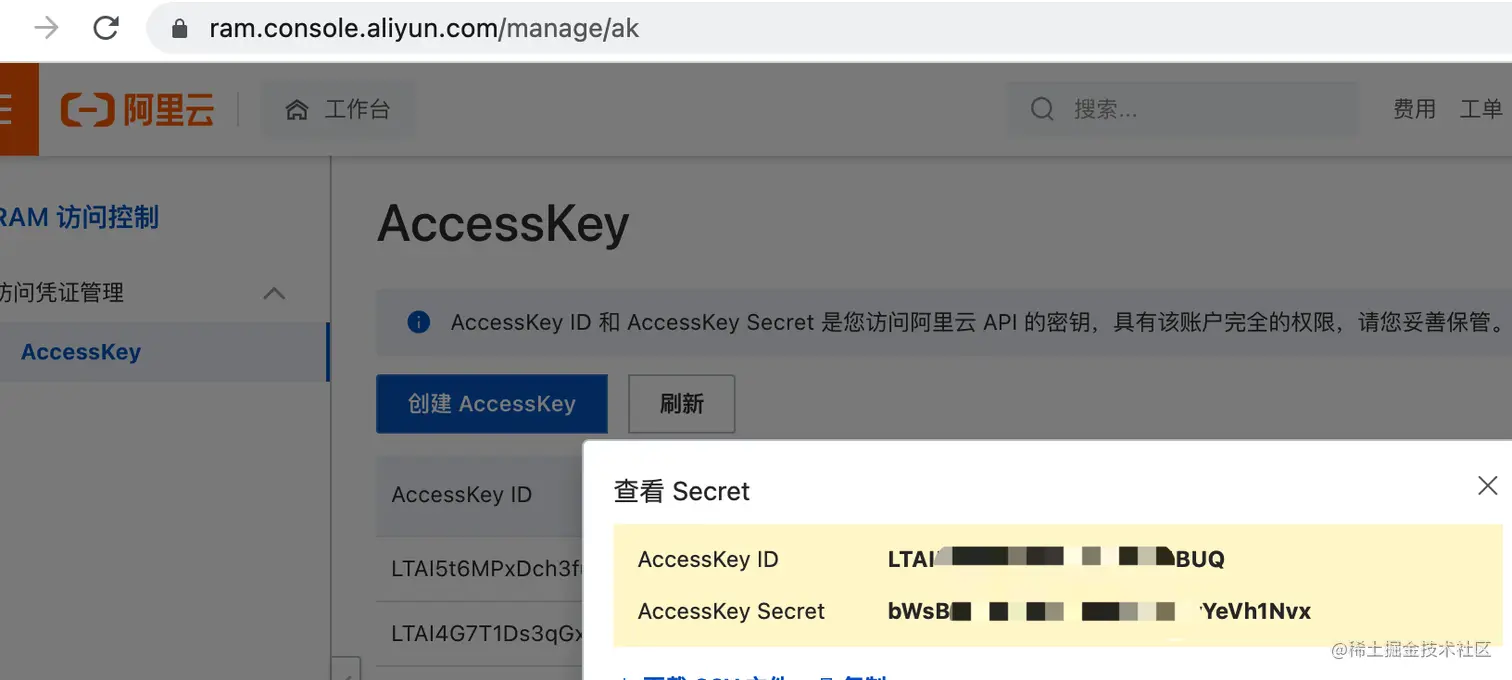Click the RAM 访问控制 heading link
The image size is (1512, 680).
pos(78,217)
